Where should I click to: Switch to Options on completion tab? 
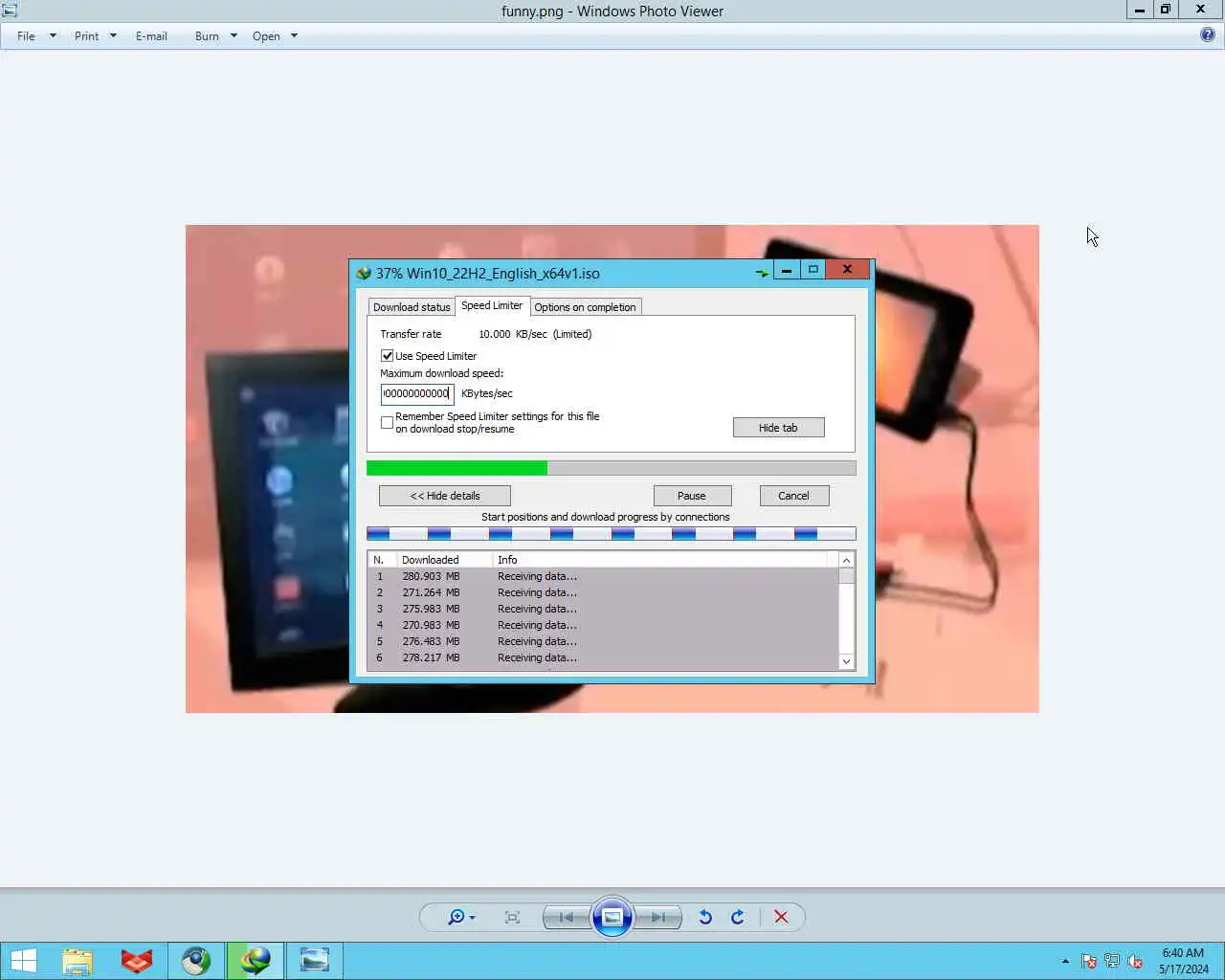[585, 307]
